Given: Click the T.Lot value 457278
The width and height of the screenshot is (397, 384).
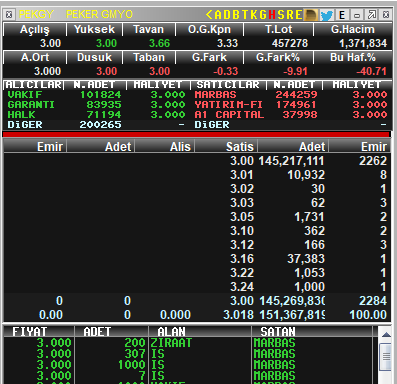Looking at the screenshot, I should (x=290, y=43).
